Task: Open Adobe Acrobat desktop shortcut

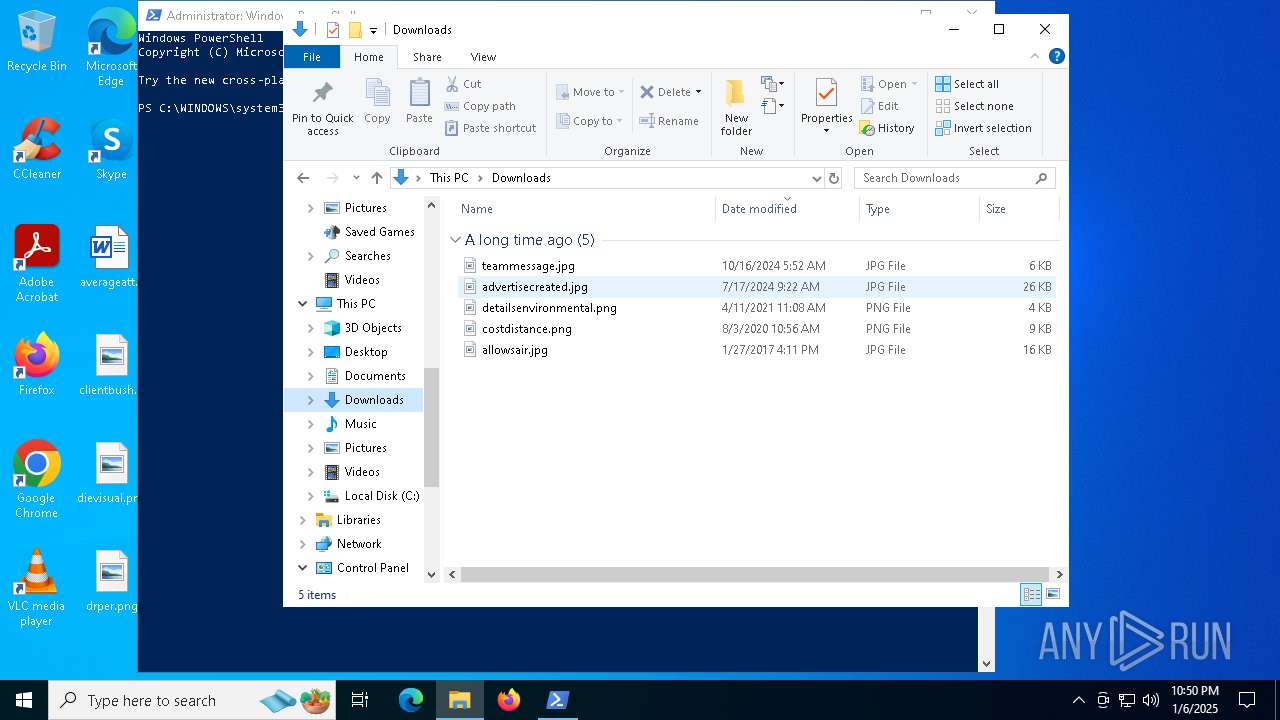Action: click(x=37, y=264)
